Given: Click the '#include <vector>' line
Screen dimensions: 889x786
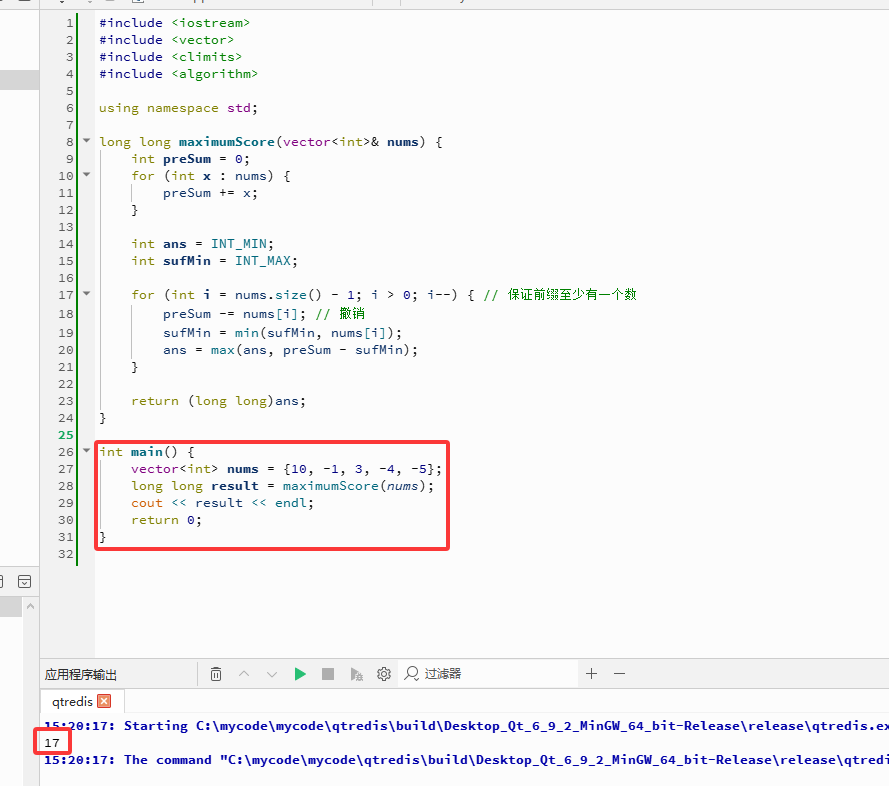Looking at the screenshot, I should pyautogui.click(x=166, y=40).
